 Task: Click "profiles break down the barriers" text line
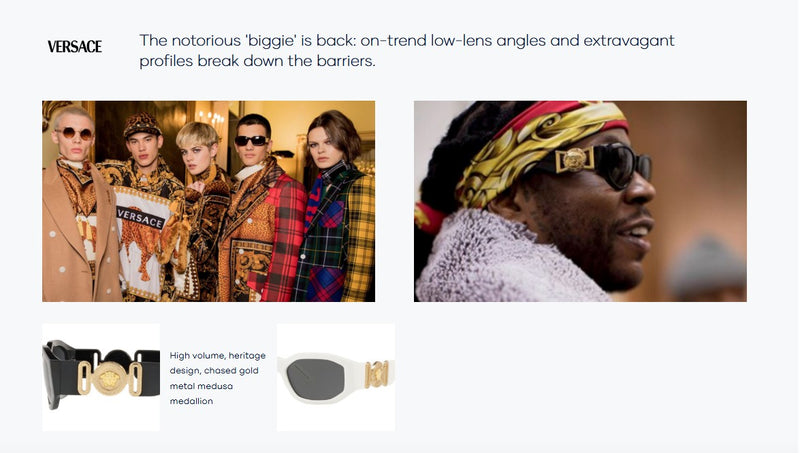pyautogui.click(x=257, y=61)
